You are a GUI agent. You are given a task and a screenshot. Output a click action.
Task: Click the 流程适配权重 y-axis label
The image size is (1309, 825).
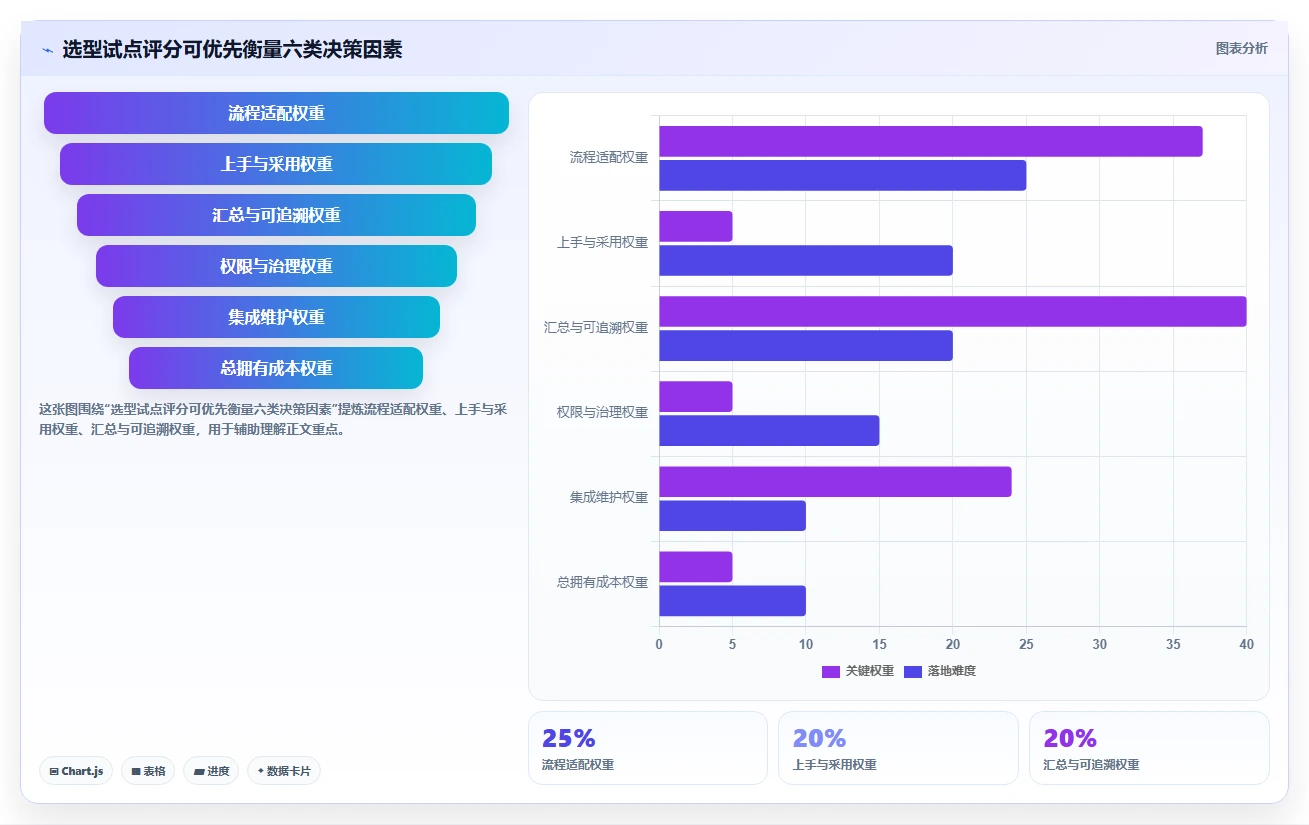[609, 158]
